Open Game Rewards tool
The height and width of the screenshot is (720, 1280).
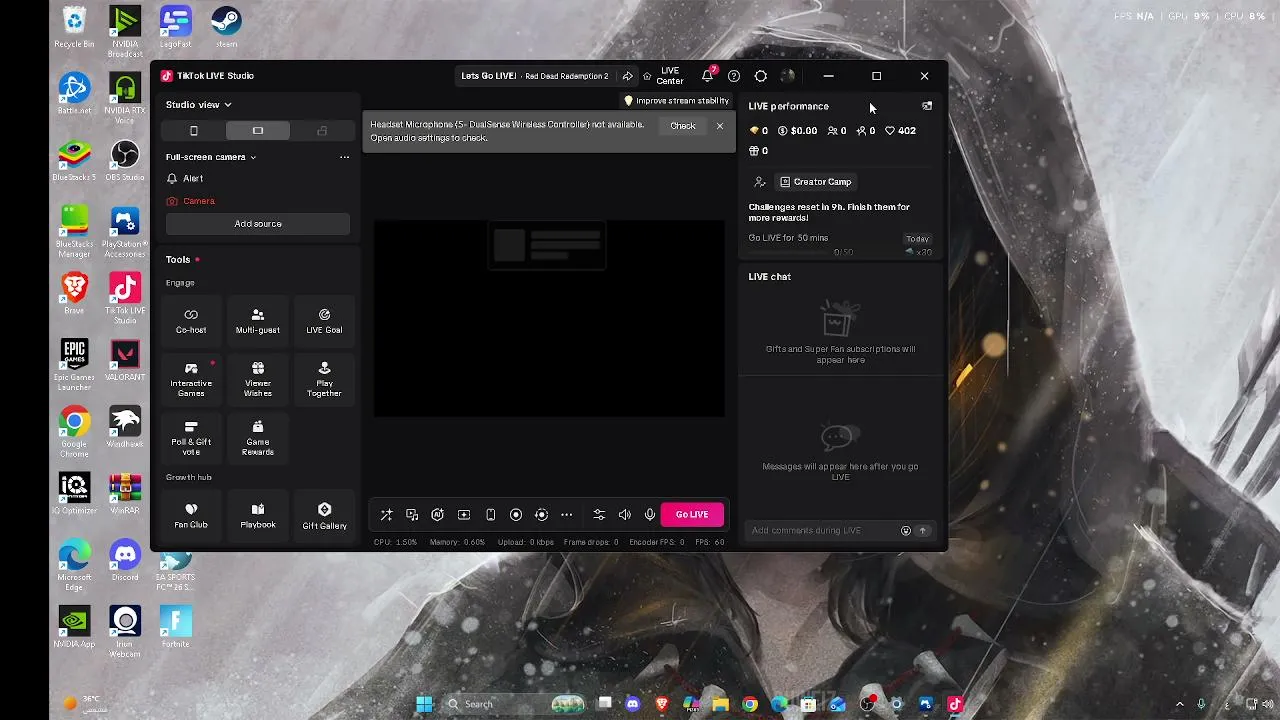(258, 438)
